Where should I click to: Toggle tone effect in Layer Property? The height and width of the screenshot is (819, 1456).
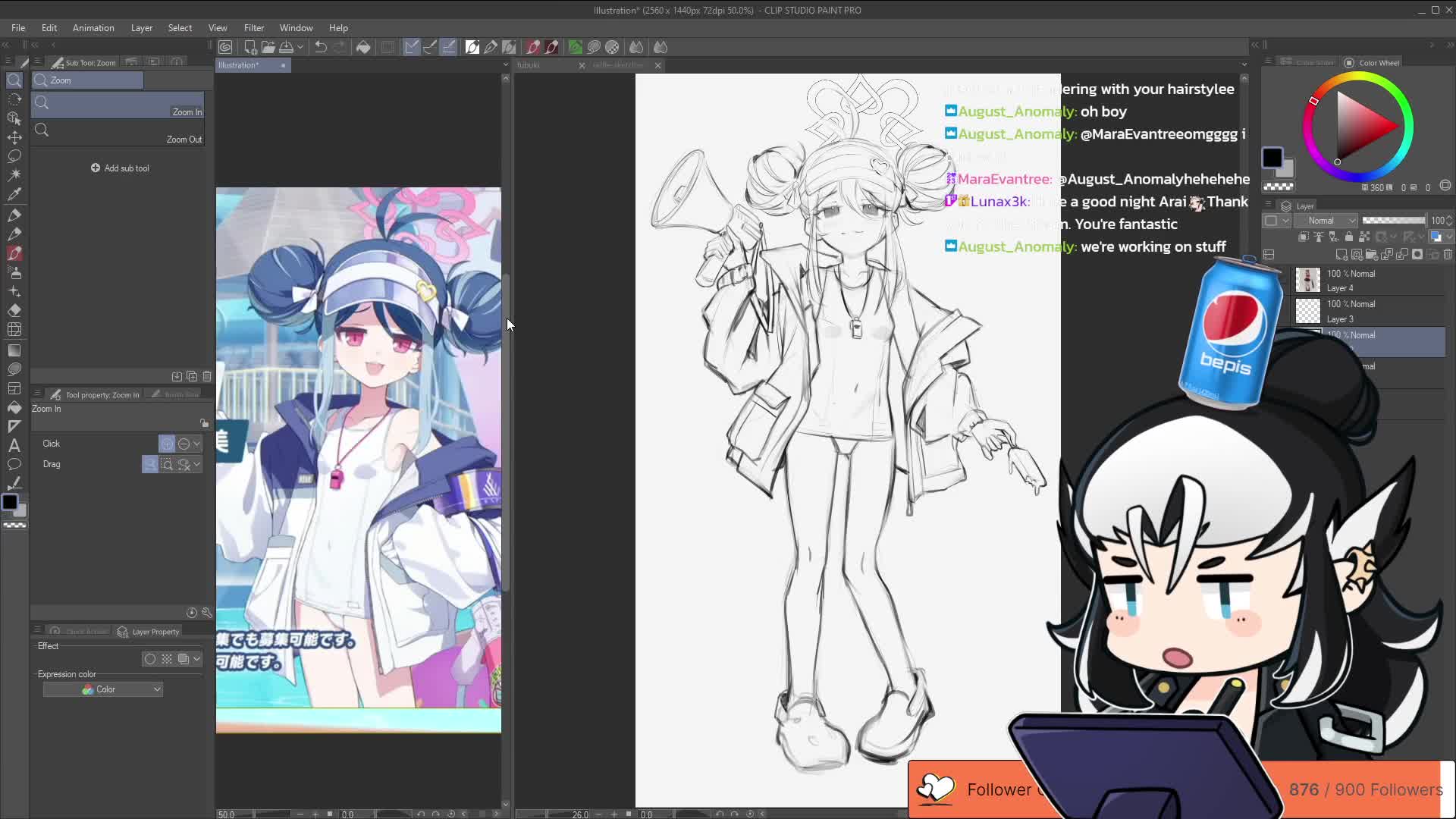click(167, 659)
